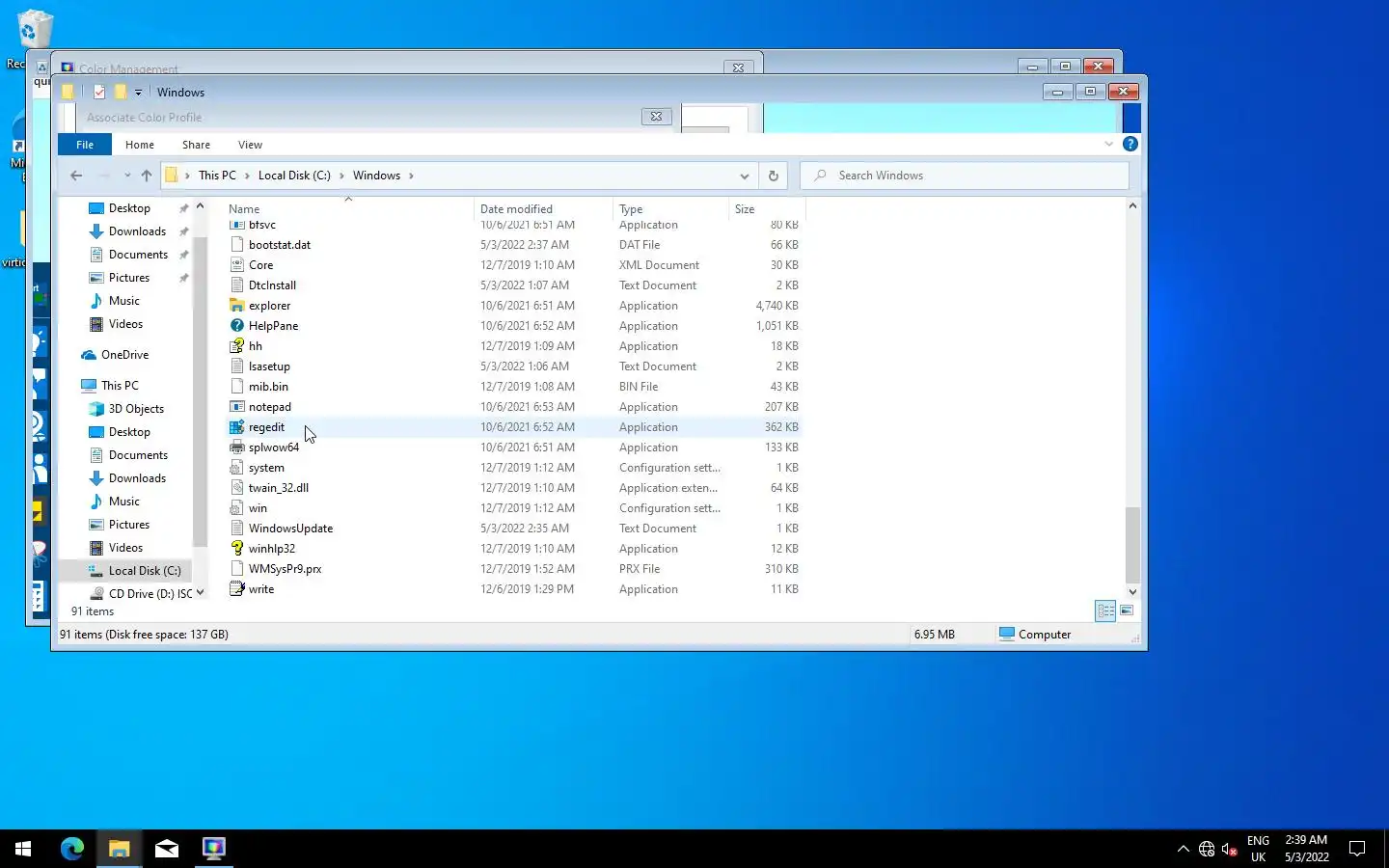1389x868 pixels.
Task: Click the Help question mark icon
Action: click(x=1130, y=144)
